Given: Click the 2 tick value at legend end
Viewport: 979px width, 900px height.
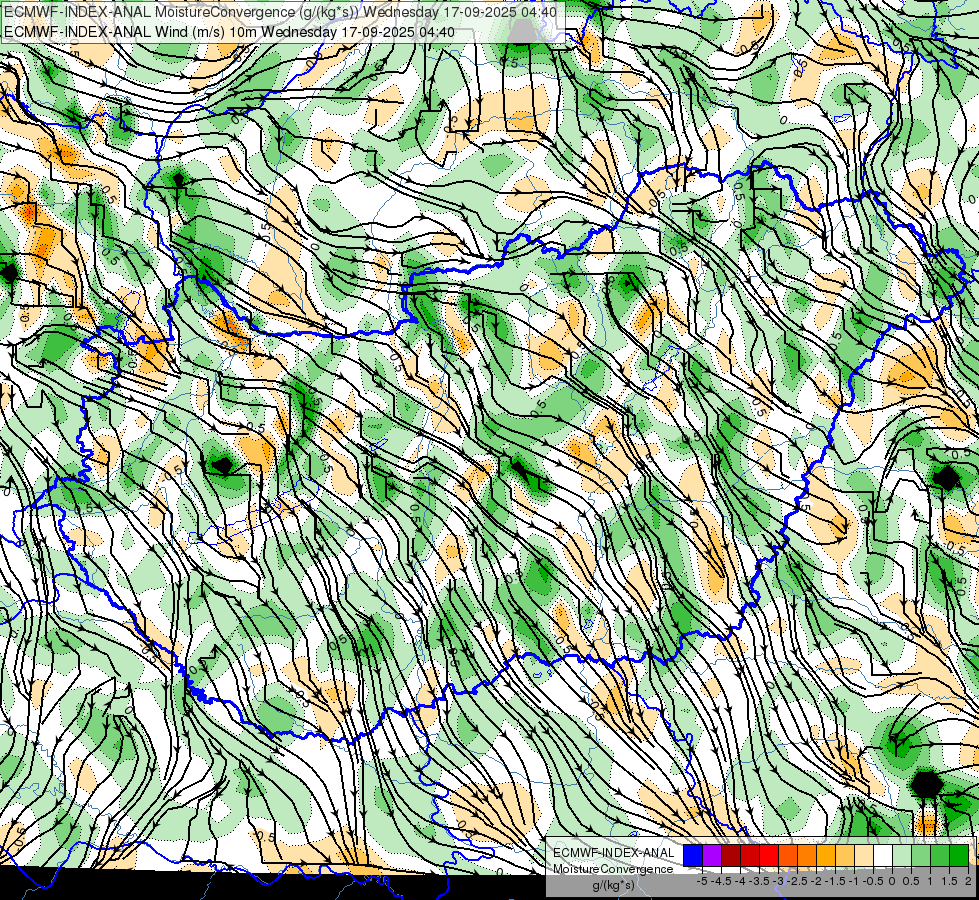Looking at the screenshot, I should click(968, 881).
